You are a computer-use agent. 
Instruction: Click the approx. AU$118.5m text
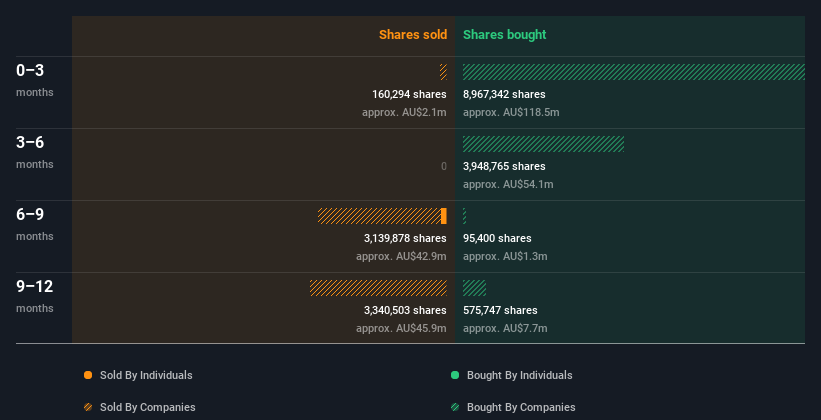click(x=511, y=113)
